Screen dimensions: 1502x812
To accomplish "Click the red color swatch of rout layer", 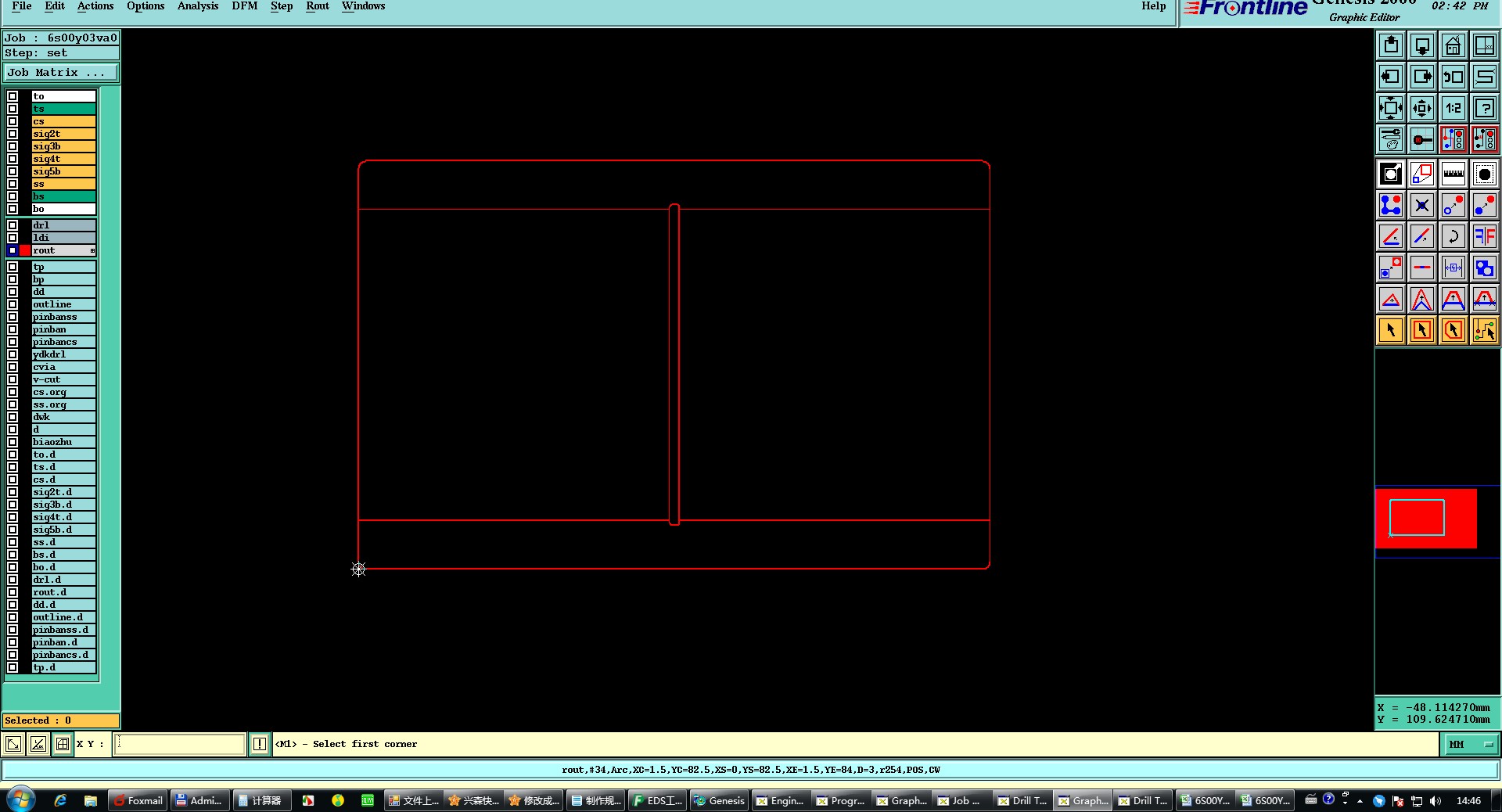I will (x=25, y=250).
